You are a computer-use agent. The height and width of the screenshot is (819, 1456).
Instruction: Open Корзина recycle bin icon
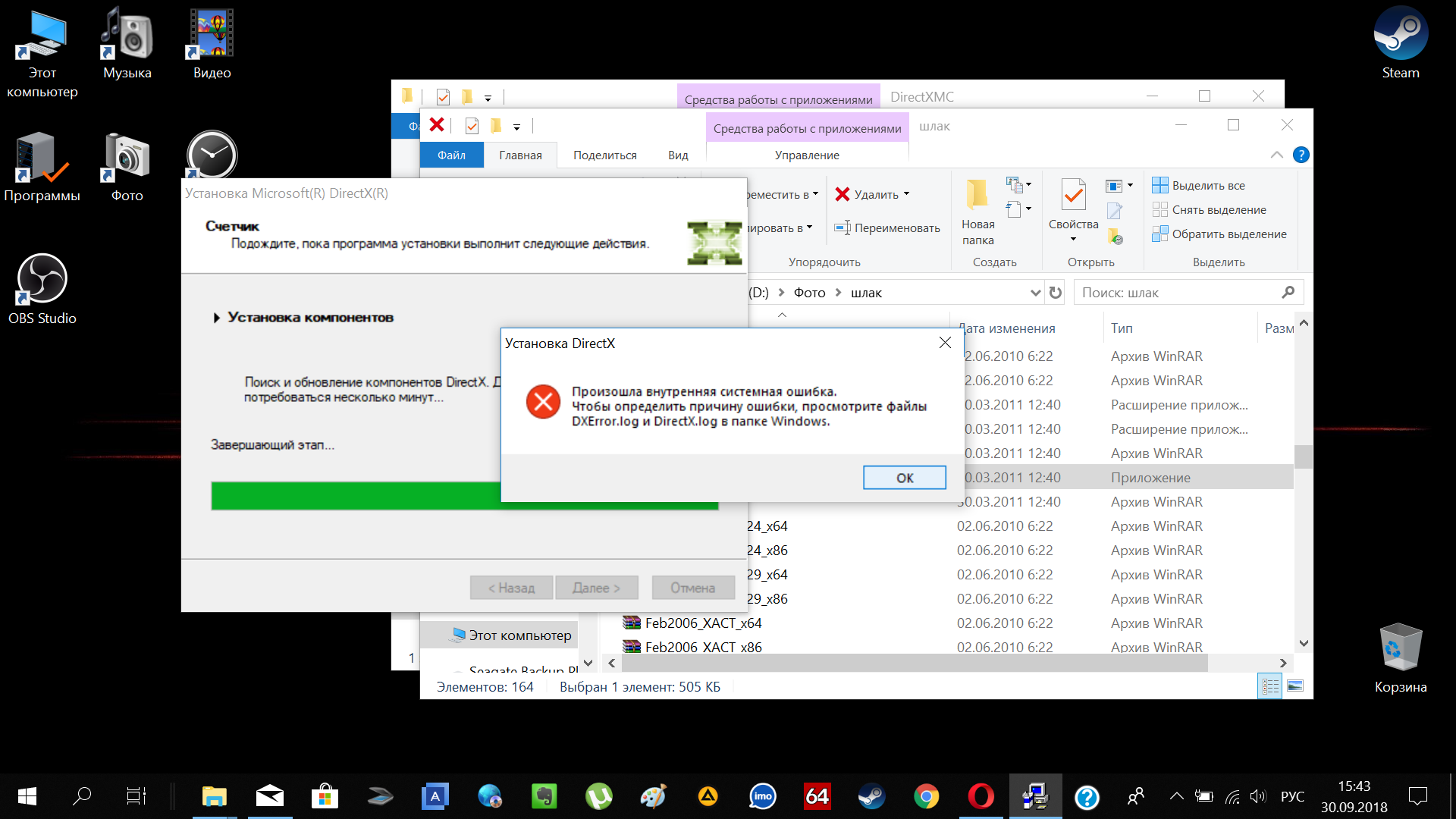pos(1400,657)
